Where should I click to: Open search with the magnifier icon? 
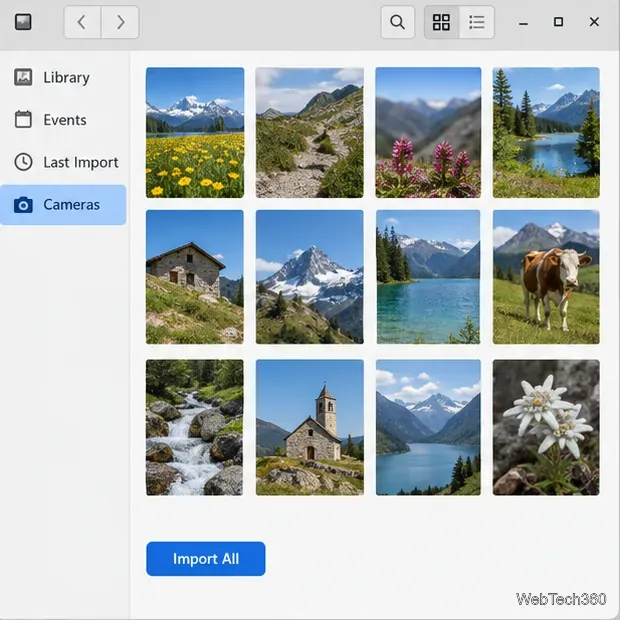397,22
